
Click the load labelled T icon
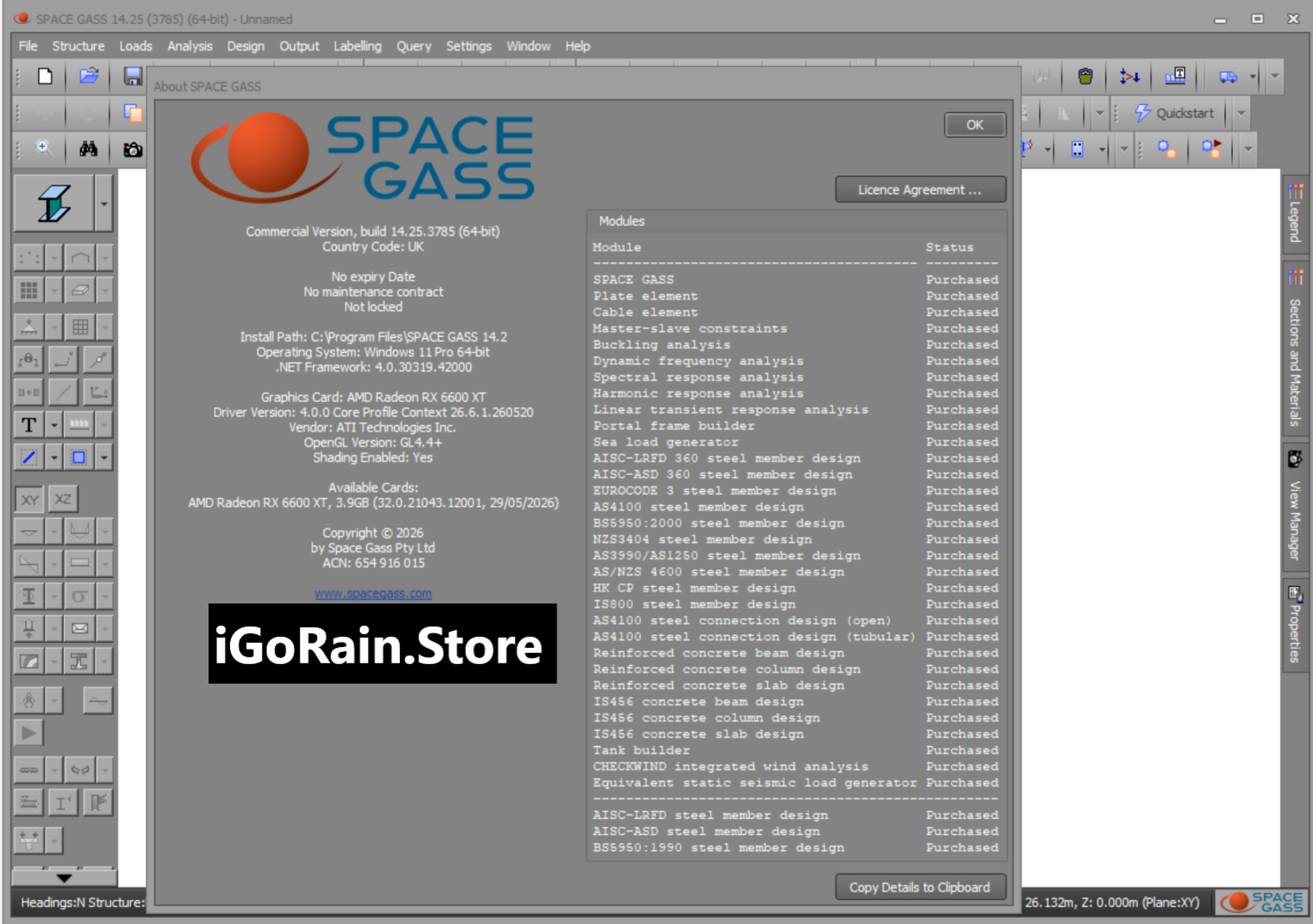1175,76
